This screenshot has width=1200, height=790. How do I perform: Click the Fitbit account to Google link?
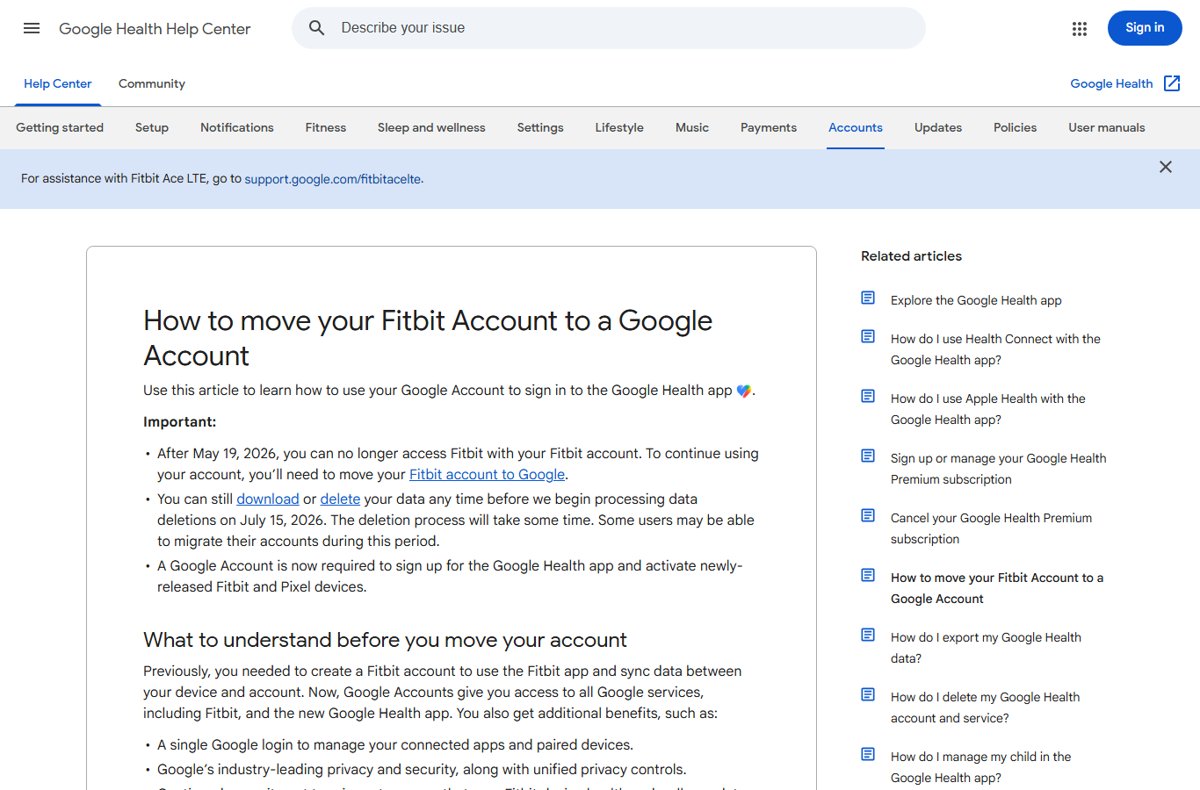point(487,475)
